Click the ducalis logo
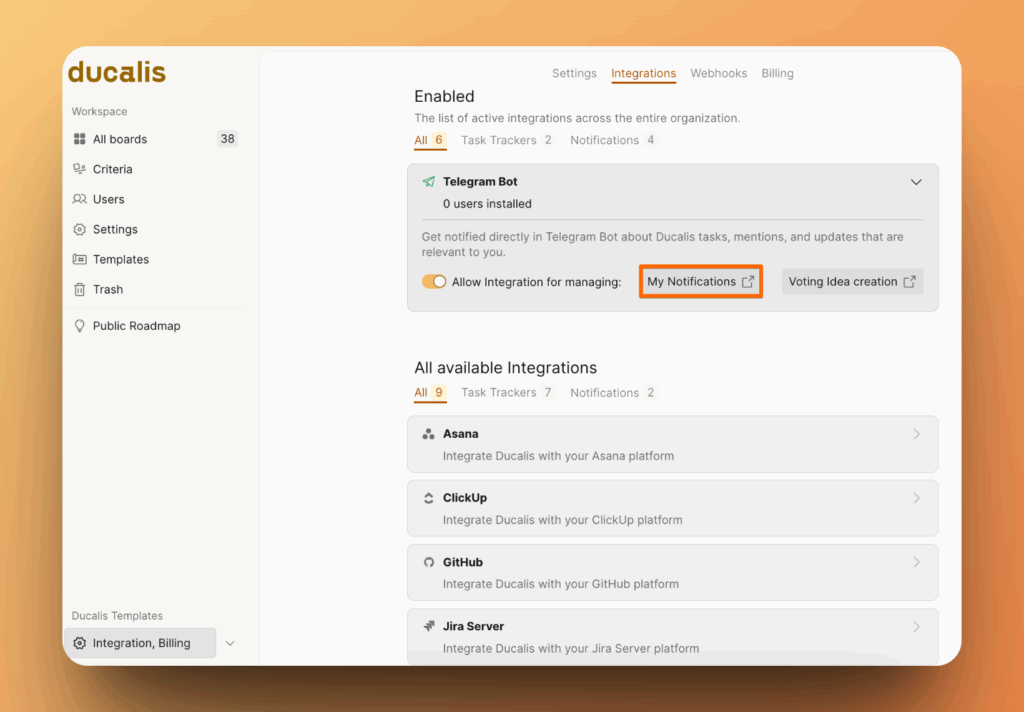This screenshot has height=712, width=1024. (117, 73)
